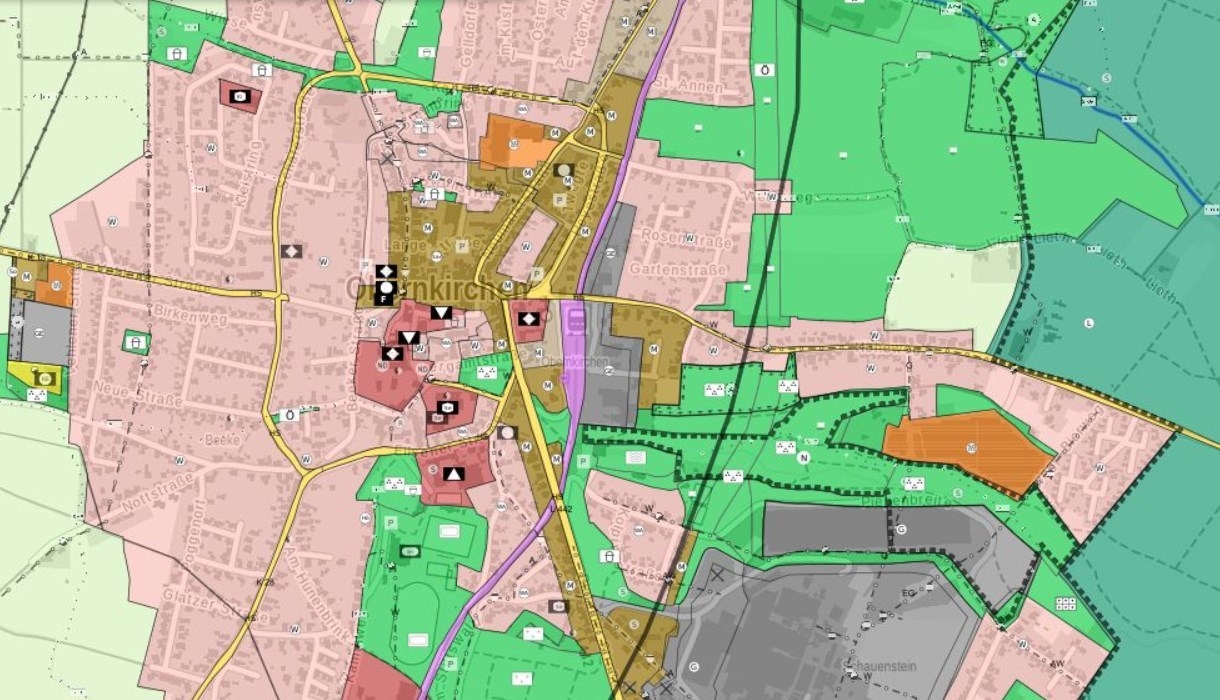Select the circled N marker in green area

pos(803,457)
